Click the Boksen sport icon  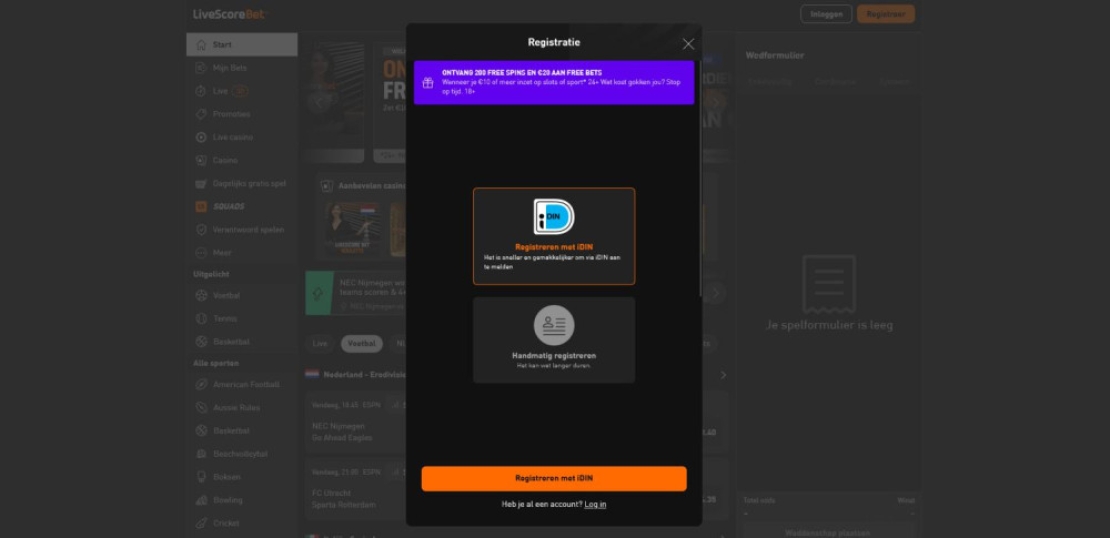201,477
